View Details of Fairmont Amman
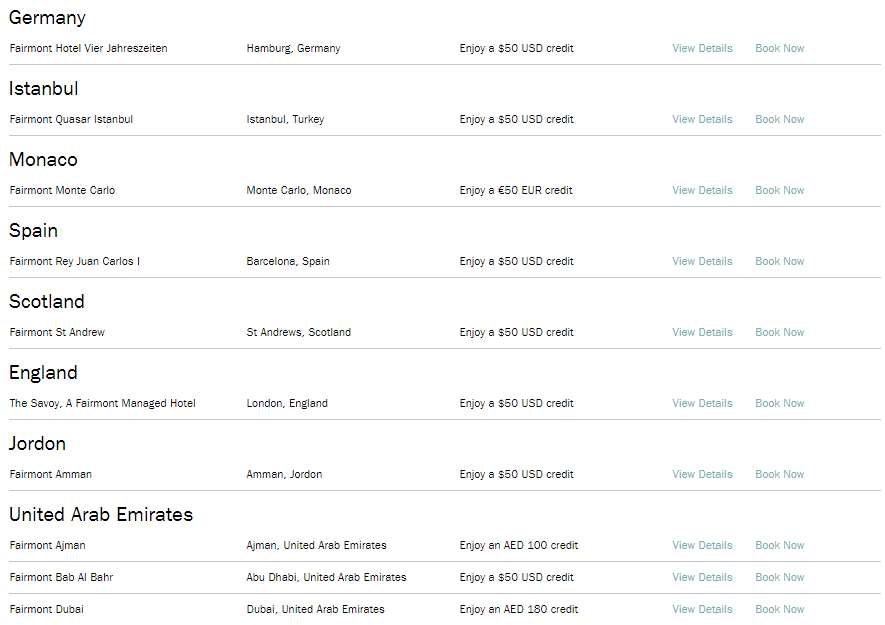The height and width of the screenshot is (625, 885). coord(702,475)
